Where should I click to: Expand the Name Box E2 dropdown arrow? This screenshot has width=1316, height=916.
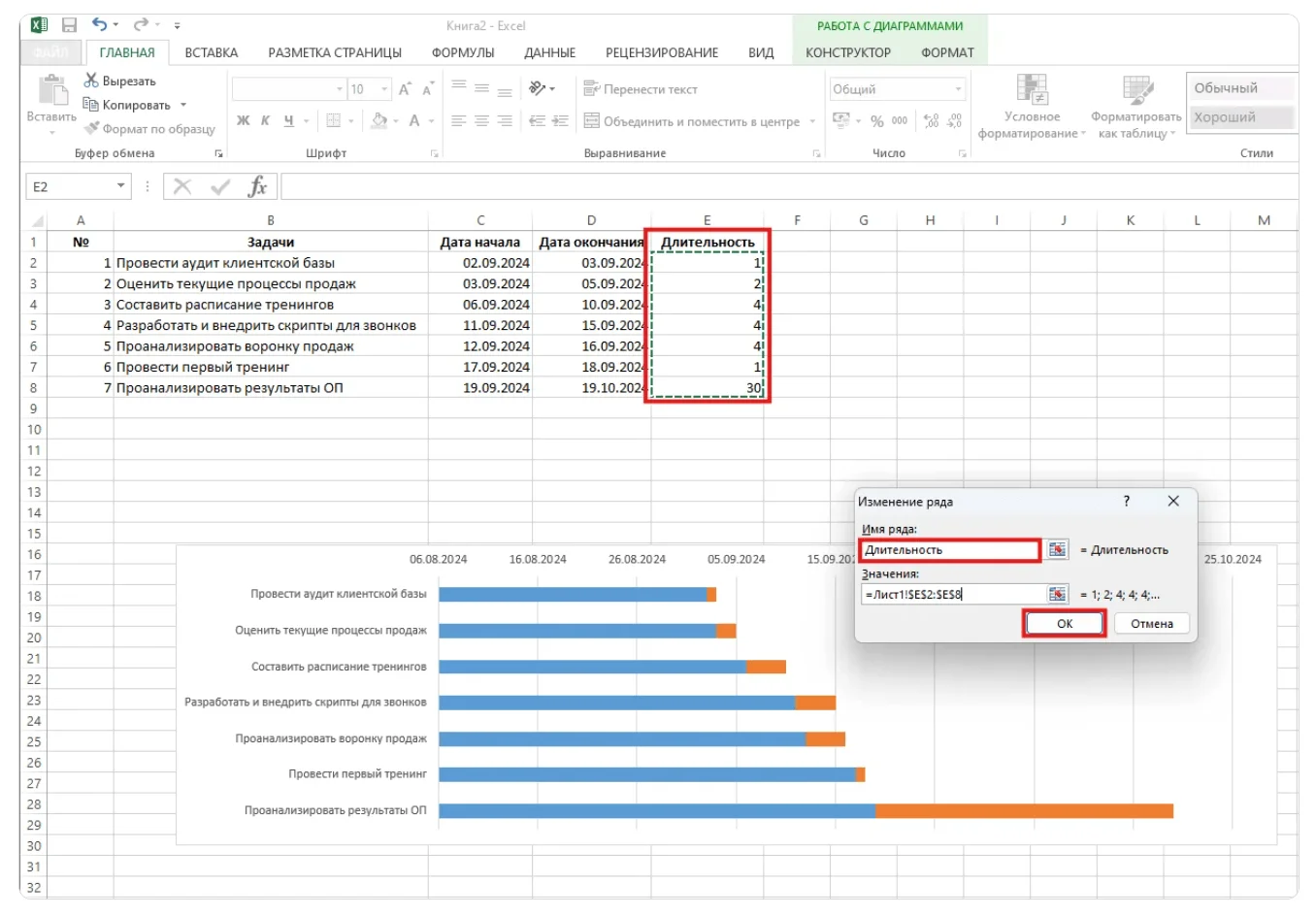(120, 186)
